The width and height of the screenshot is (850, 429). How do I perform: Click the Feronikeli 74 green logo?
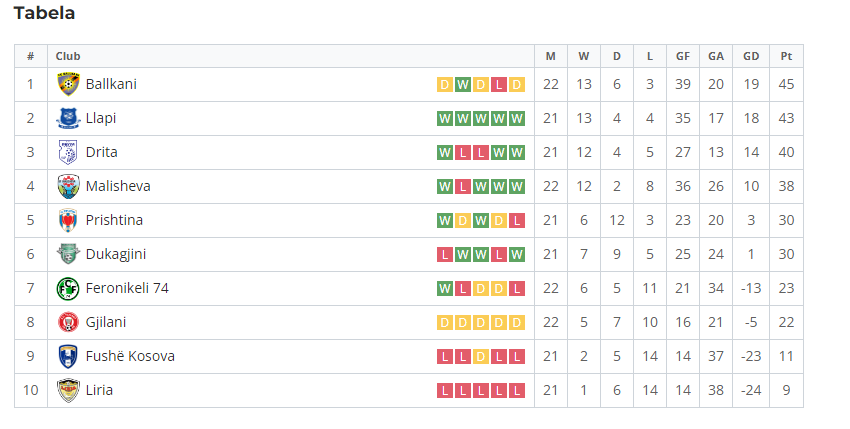(68, 289)
